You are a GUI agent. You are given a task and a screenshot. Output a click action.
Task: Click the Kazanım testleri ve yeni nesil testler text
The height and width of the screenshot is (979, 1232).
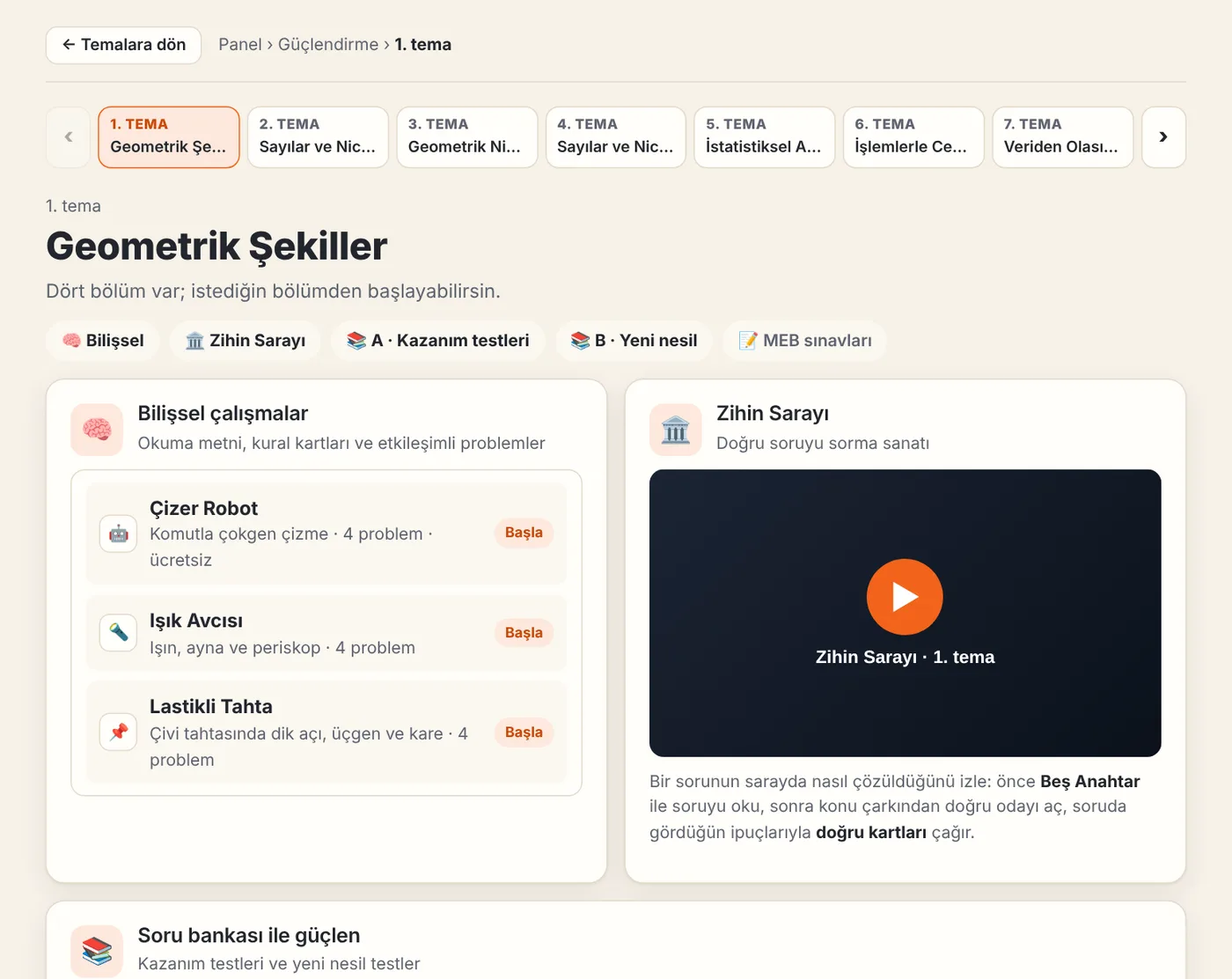click(279, 964)
